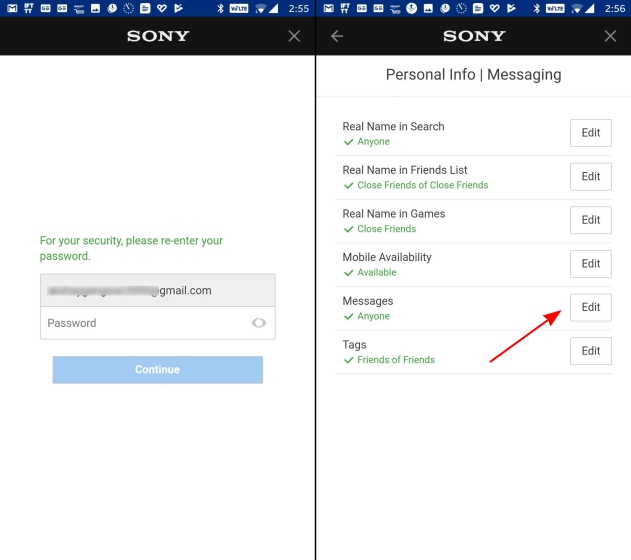The width and height of the screenshot is (631, 560).
Task: Select the 'Tags' row label
Action: click(354, 345)
